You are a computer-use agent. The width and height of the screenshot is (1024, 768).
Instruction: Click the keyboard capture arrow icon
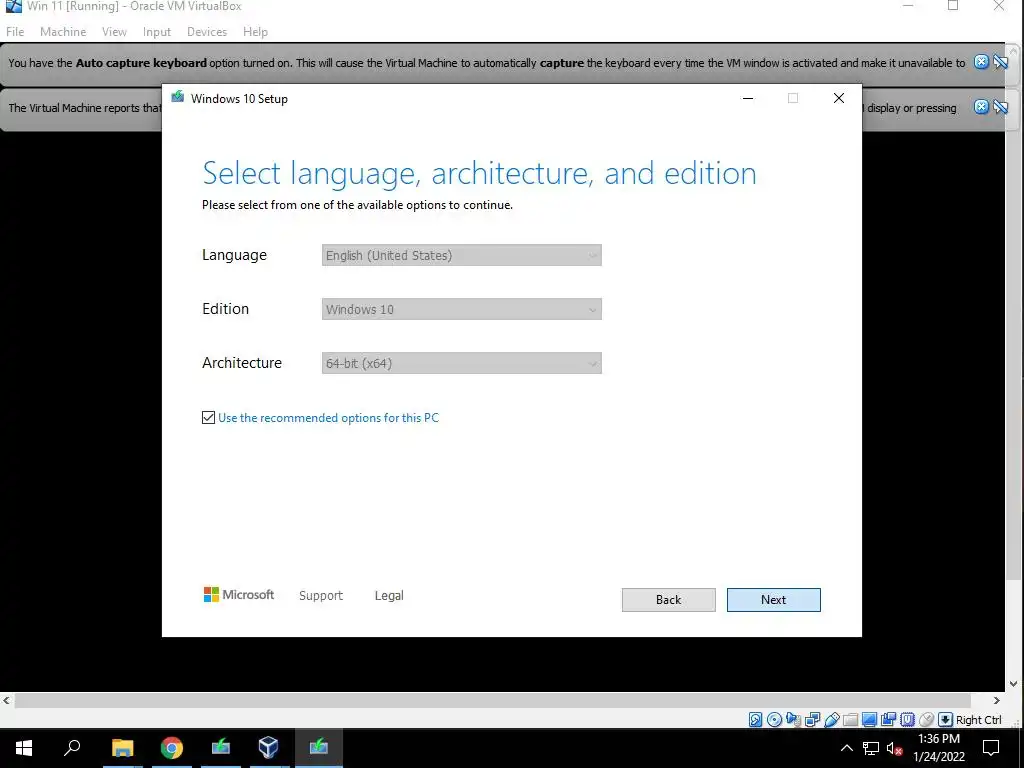pos(945,720)
